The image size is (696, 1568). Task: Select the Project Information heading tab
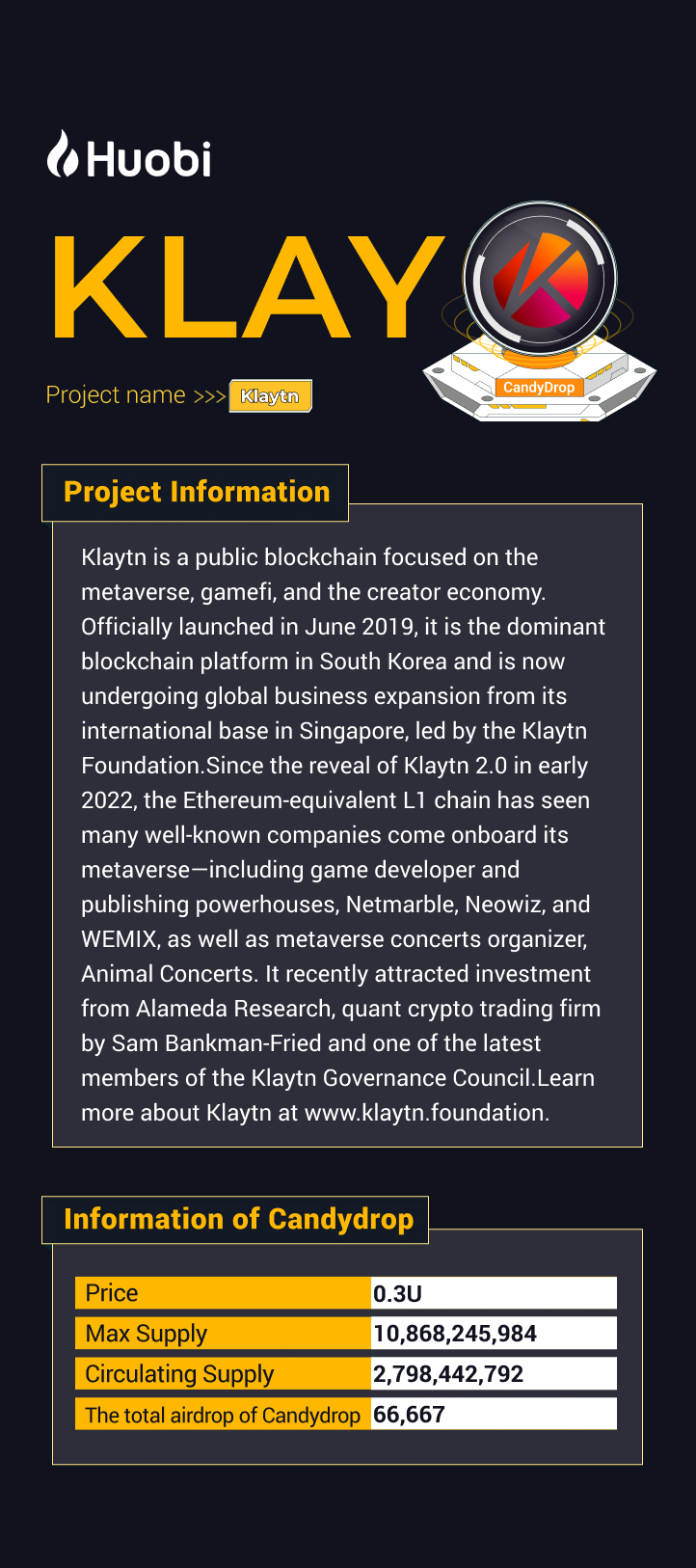click(196, 492)
